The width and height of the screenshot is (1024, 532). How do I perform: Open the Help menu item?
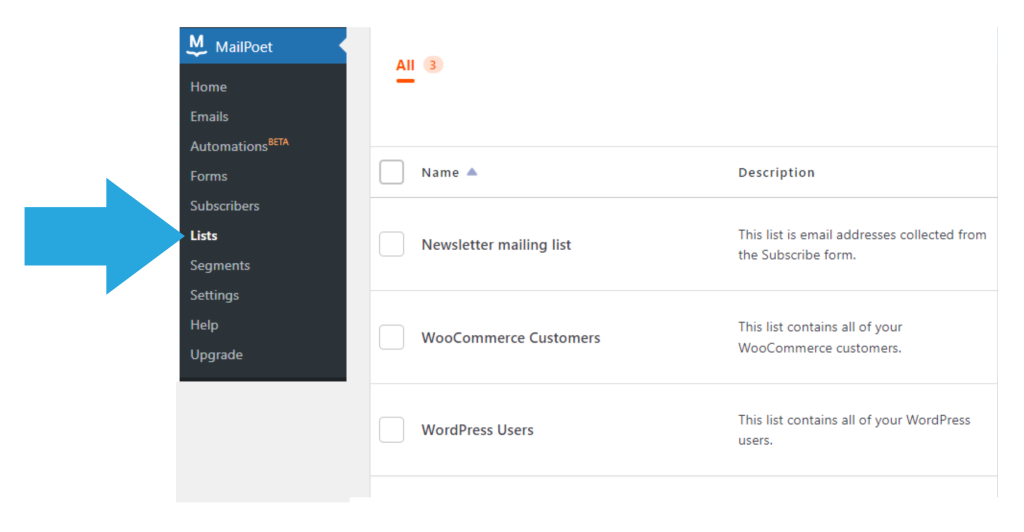(204, 325)
